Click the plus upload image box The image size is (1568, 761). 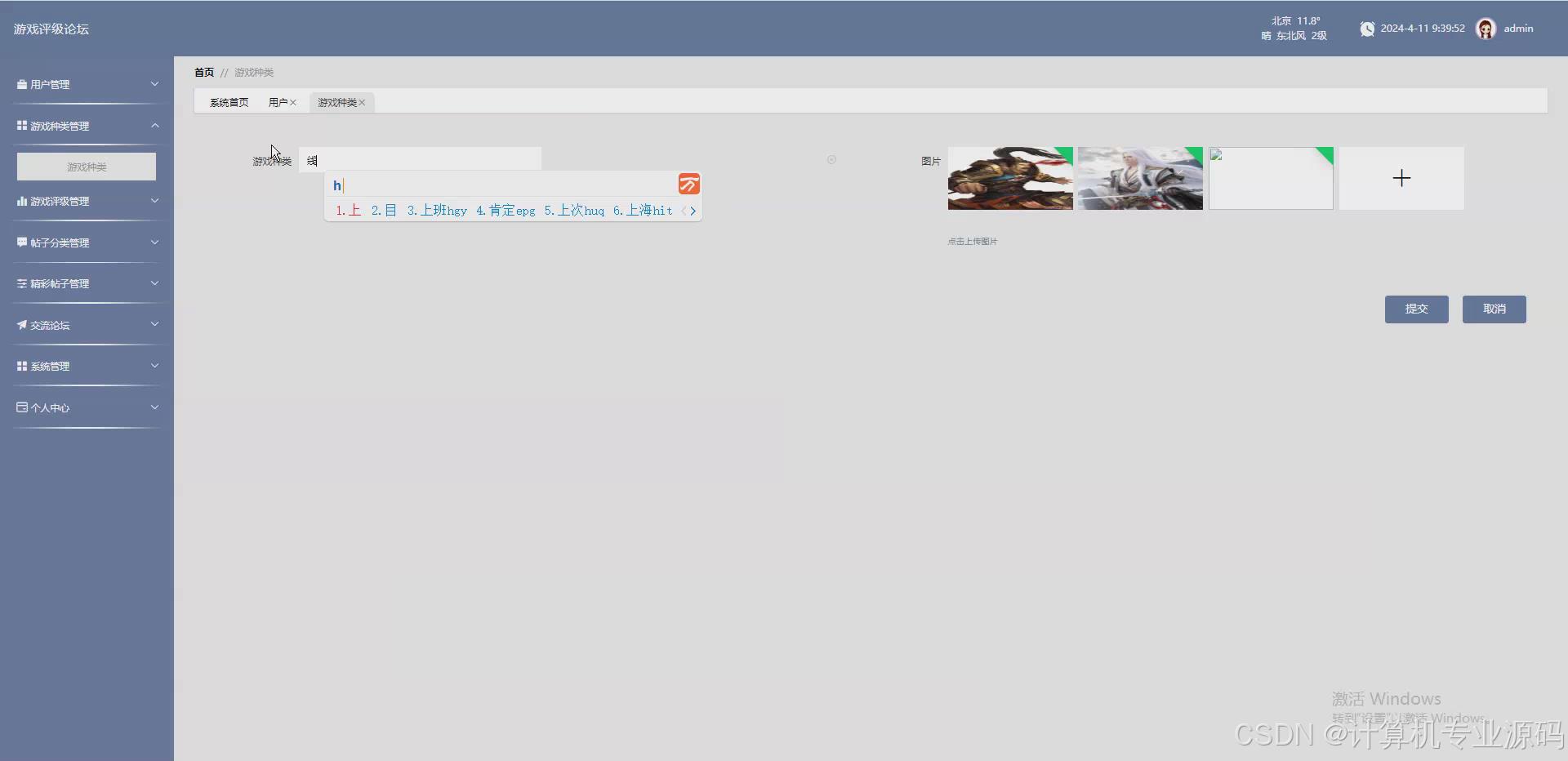(x=1401, y=178)
